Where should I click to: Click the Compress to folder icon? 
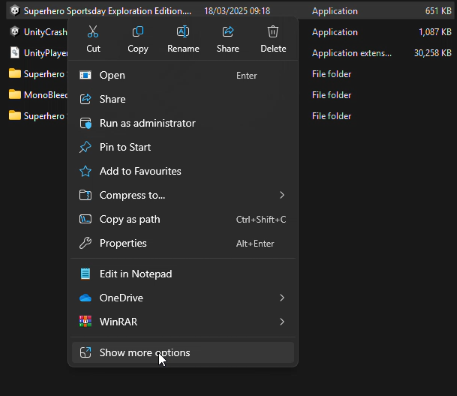tap(85, 195)
